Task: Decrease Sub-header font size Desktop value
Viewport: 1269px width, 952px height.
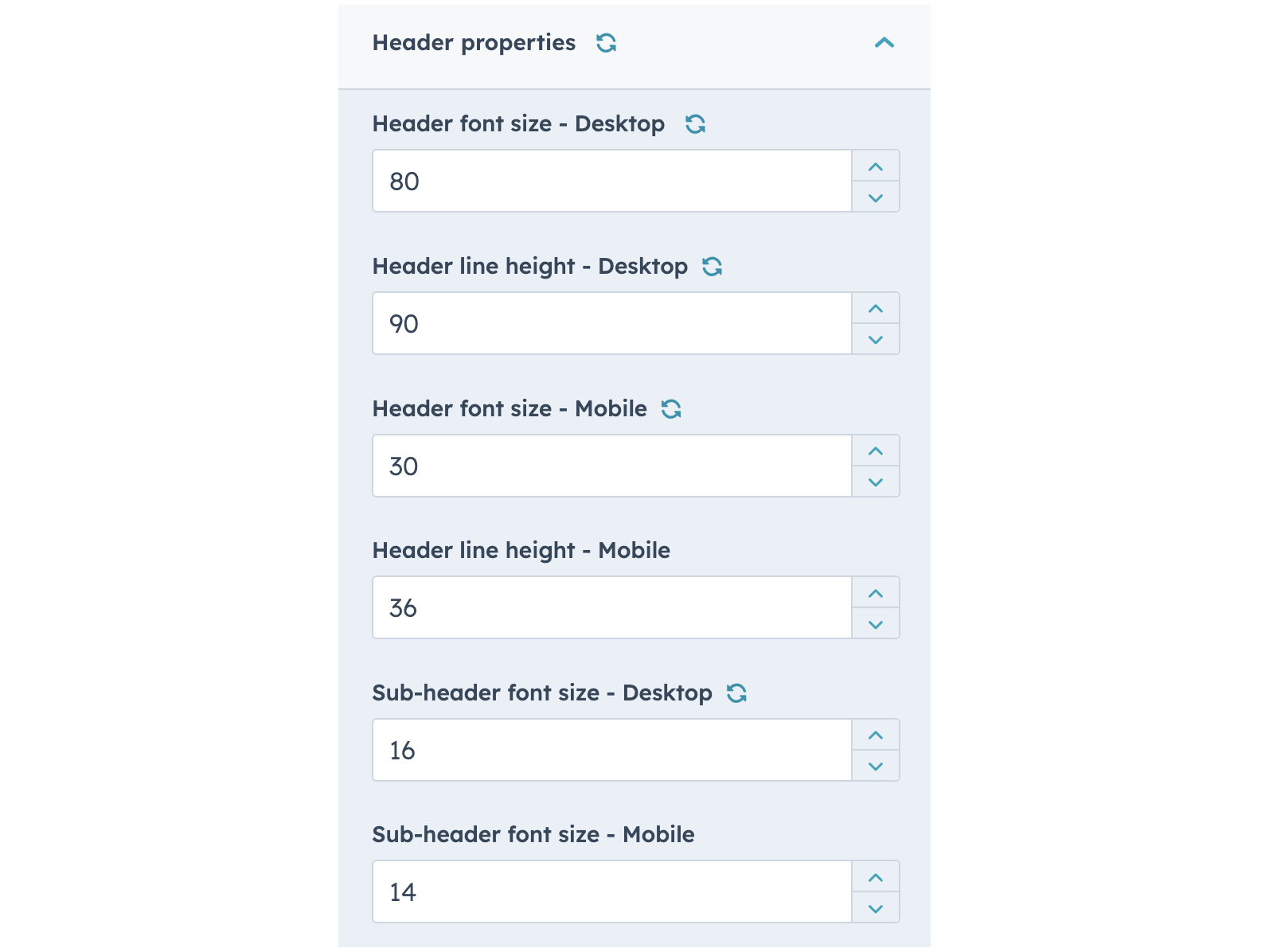Action: pyautogui.click(x=876, y=767)
